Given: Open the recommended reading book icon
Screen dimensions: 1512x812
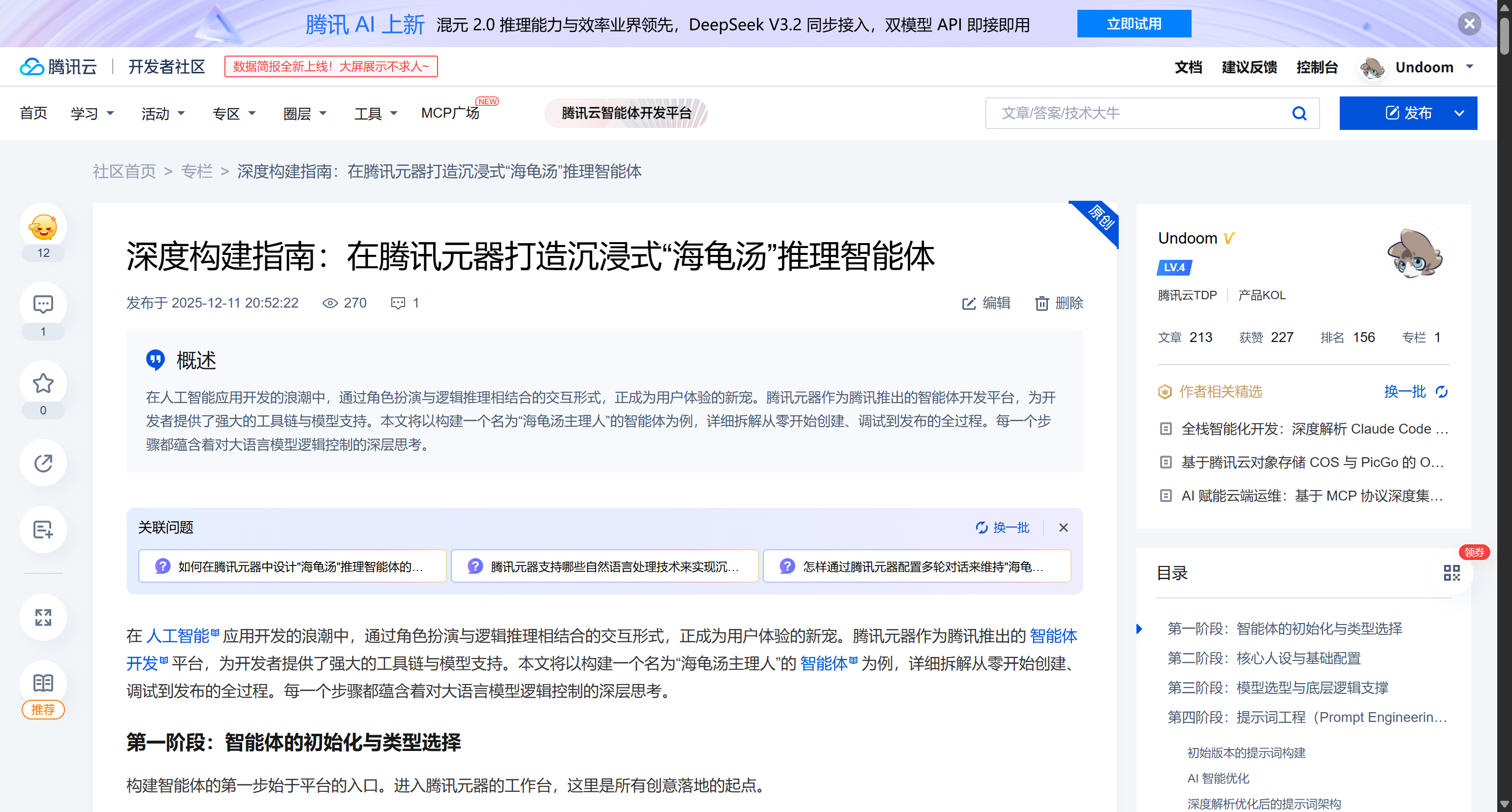Looking at the screenshot, I should 43,683.
